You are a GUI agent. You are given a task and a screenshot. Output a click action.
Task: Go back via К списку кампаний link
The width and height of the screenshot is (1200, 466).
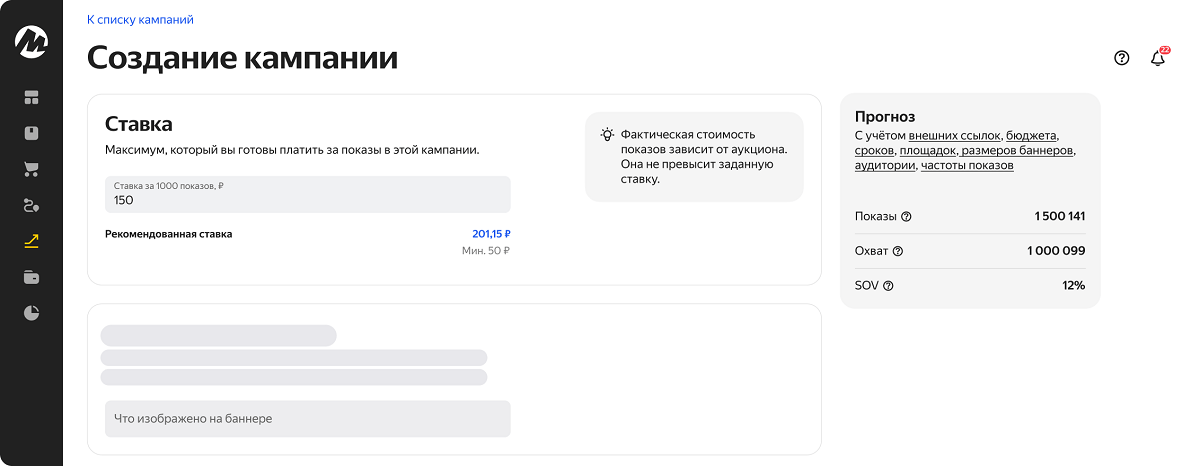pyautogui.click(x=140, y=19)
